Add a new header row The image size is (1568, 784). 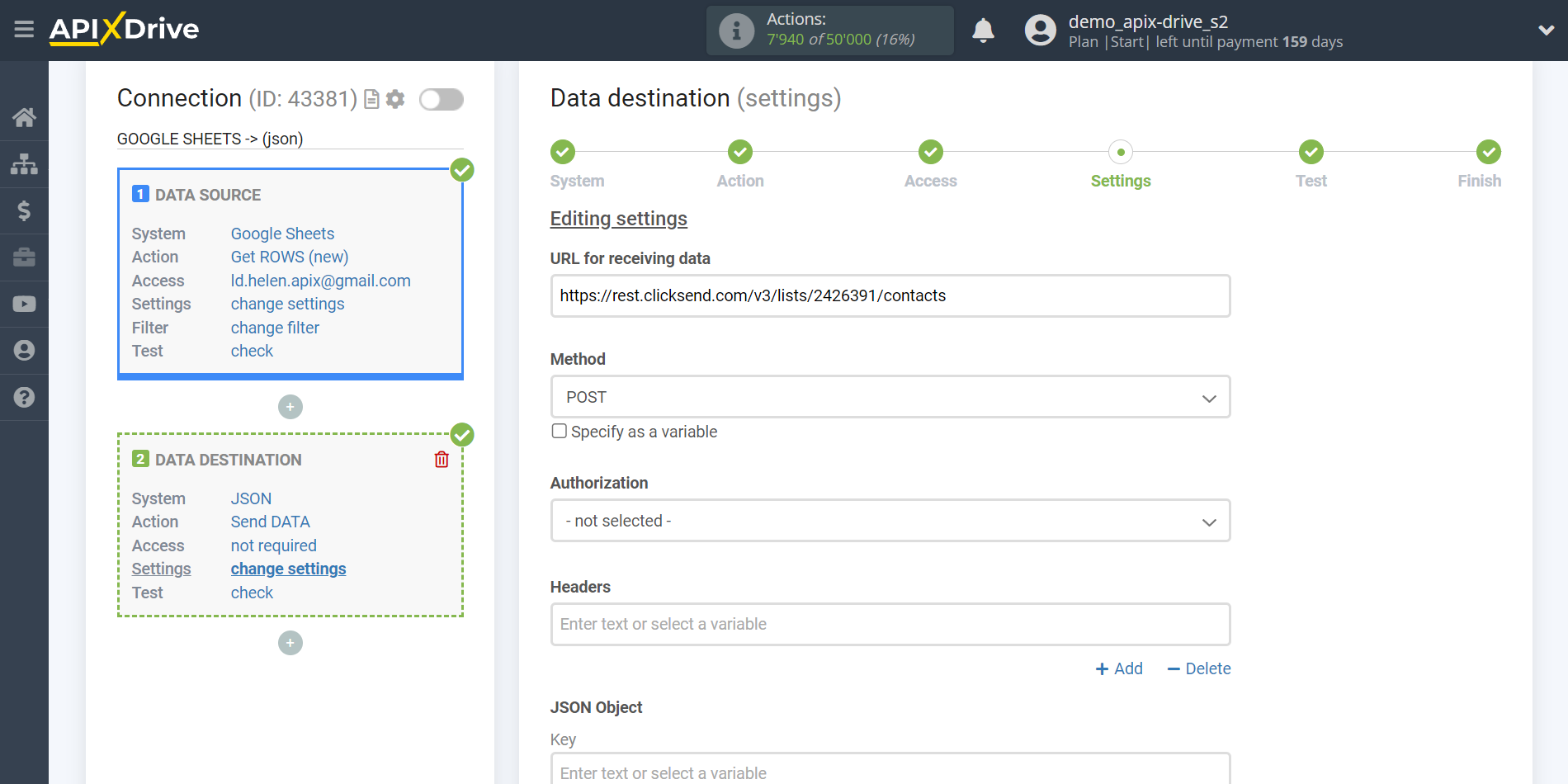point(1119,668)
